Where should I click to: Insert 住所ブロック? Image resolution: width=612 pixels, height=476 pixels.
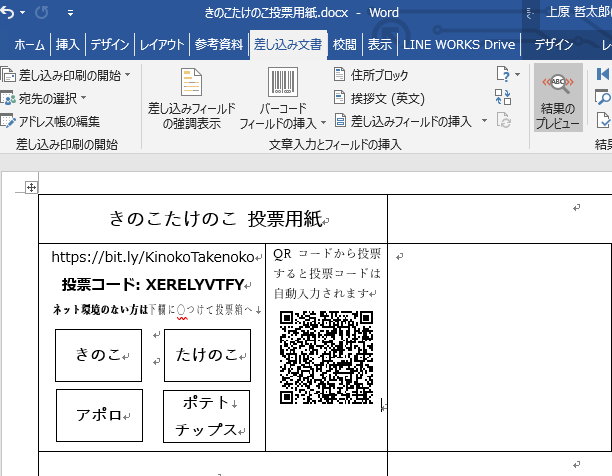click(x=371, y=75)
